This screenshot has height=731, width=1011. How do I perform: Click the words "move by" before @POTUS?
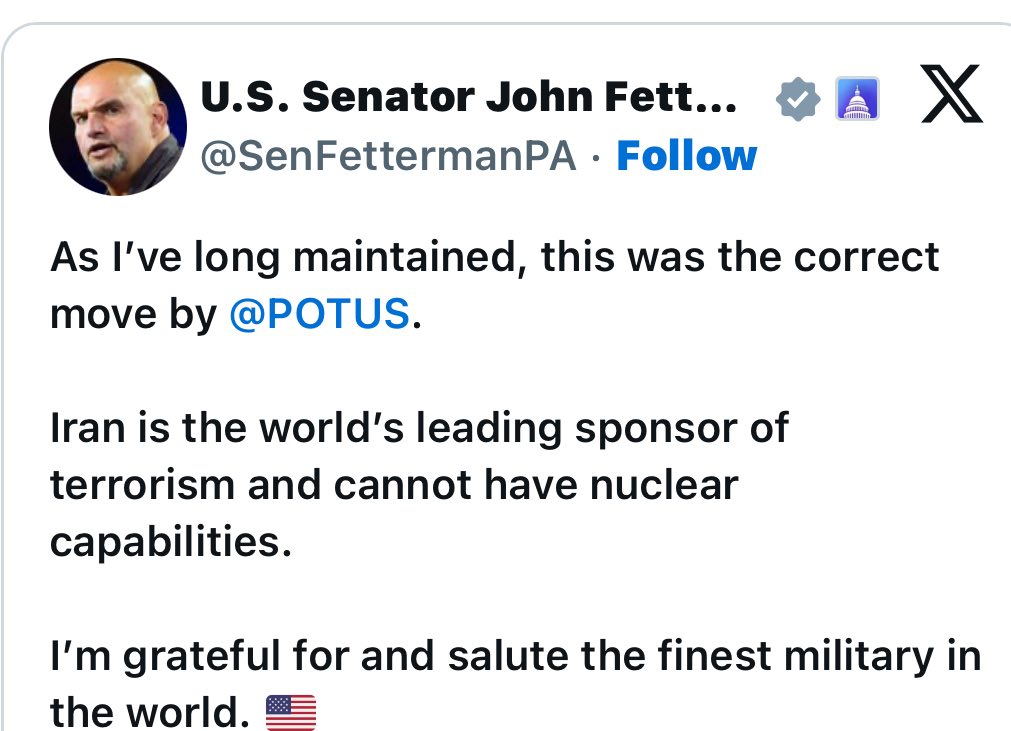(x=133, y=314)
